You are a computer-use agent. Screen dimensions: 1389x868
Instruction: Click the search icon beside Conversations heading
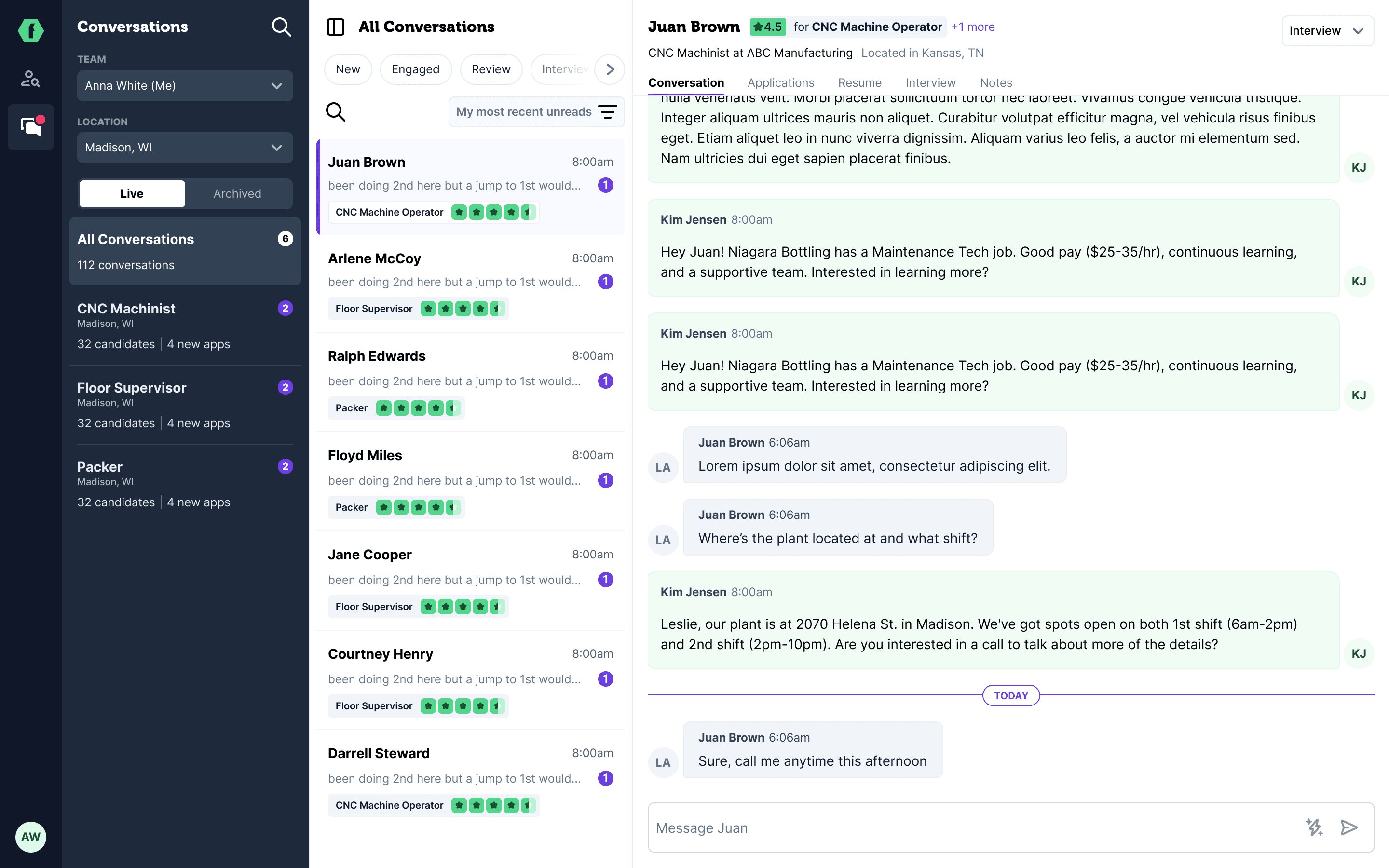tap(281, 27)
